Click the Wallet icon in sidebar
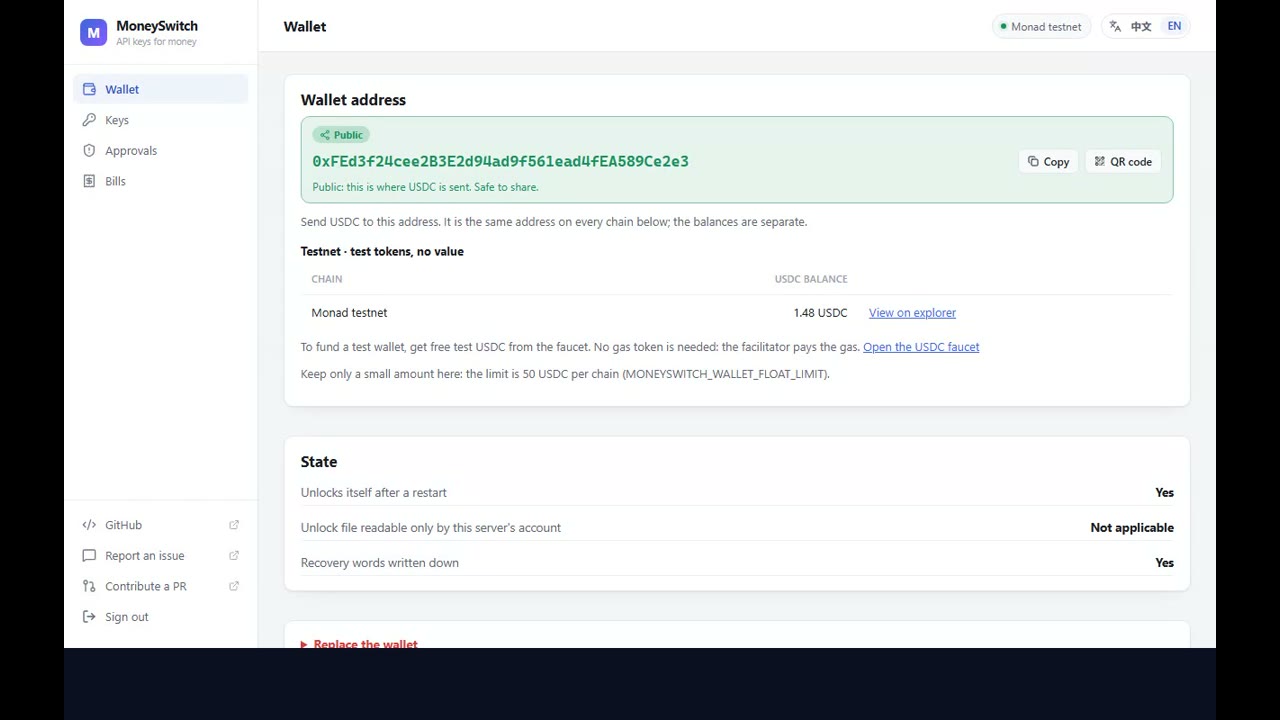Screen dimensions: 1280x720 (x=89, y=89)
